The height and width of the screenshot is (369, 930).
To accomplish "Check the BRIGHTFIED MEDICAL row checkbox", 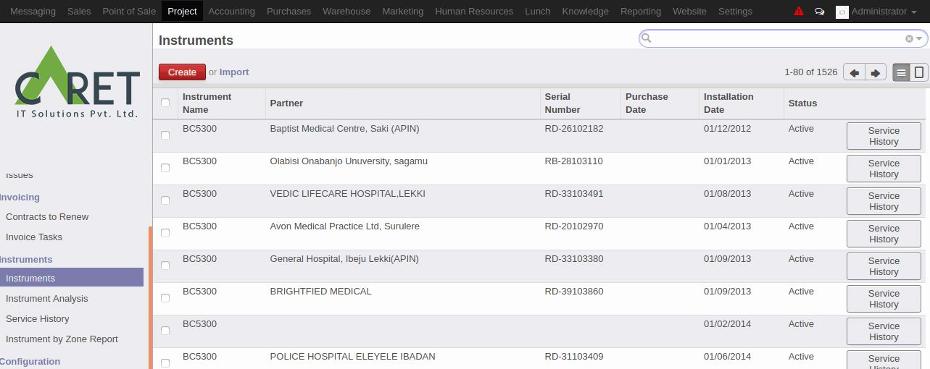I will (x=165, y=298).
